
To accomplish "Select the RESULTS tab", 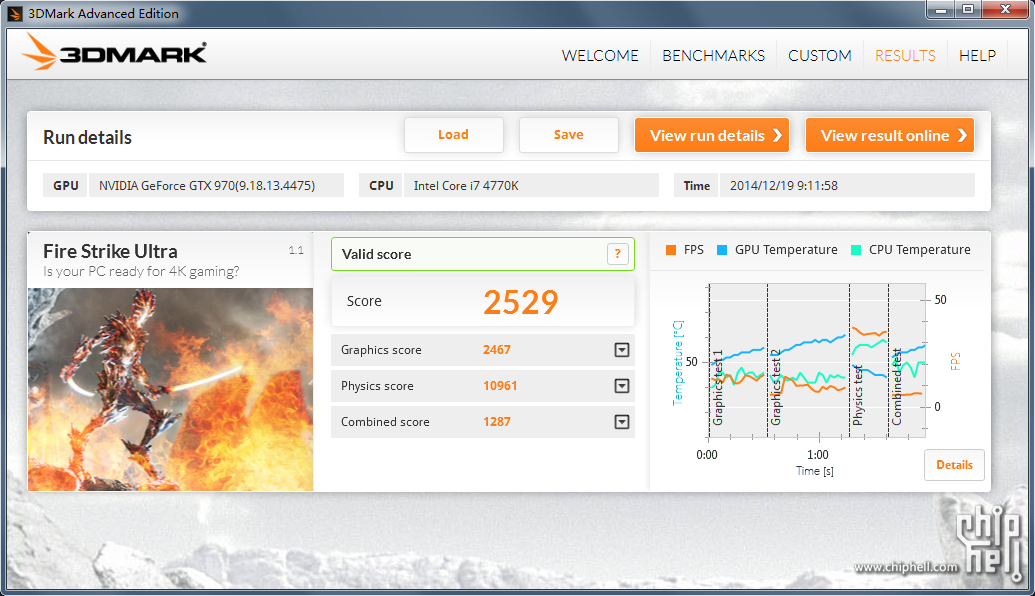I will (x=905, y=55).
